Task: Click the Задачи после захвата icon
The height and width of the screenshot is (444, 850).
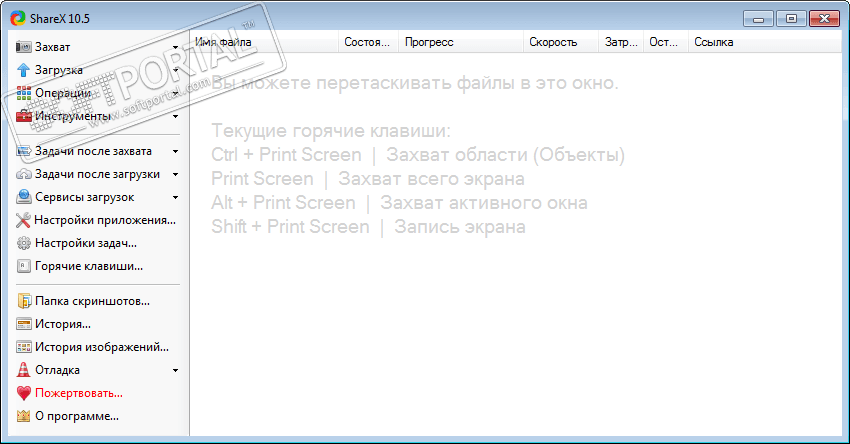Action: coord(23,151)
